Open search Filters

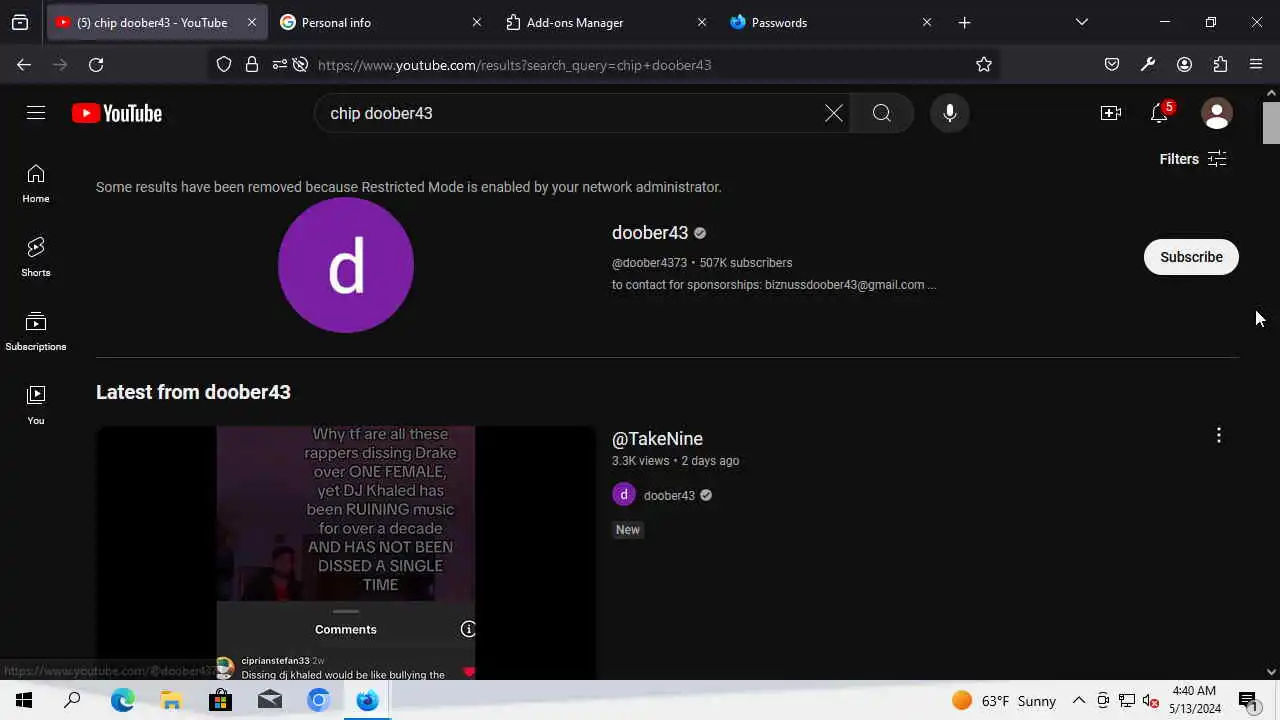1193,159
